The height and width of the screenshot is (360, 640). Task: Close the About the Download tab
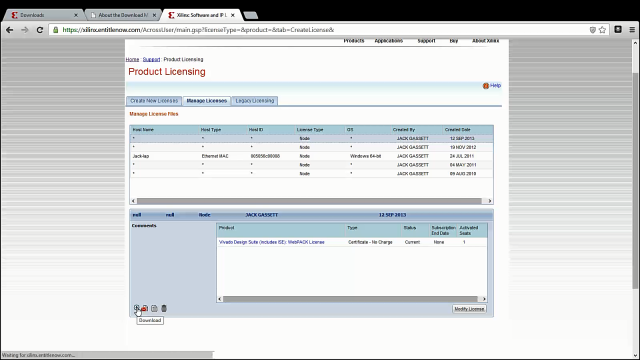(154, 15)
